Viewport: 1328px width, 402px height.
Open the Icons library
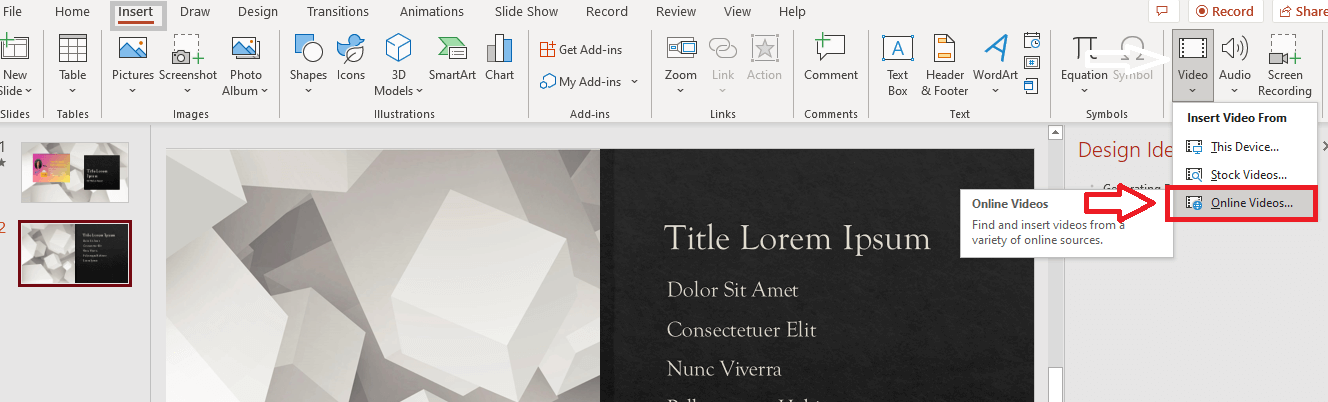coord(351,58)
